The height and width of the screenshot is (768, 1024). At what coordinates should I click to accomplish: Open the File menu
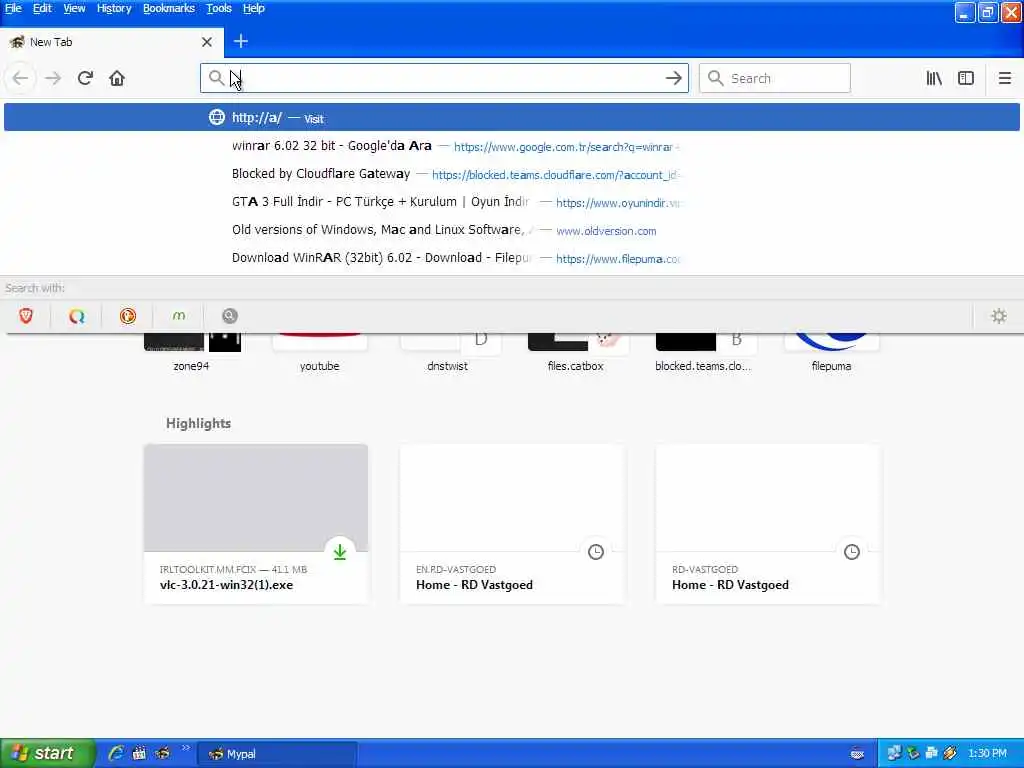(13, 8)
